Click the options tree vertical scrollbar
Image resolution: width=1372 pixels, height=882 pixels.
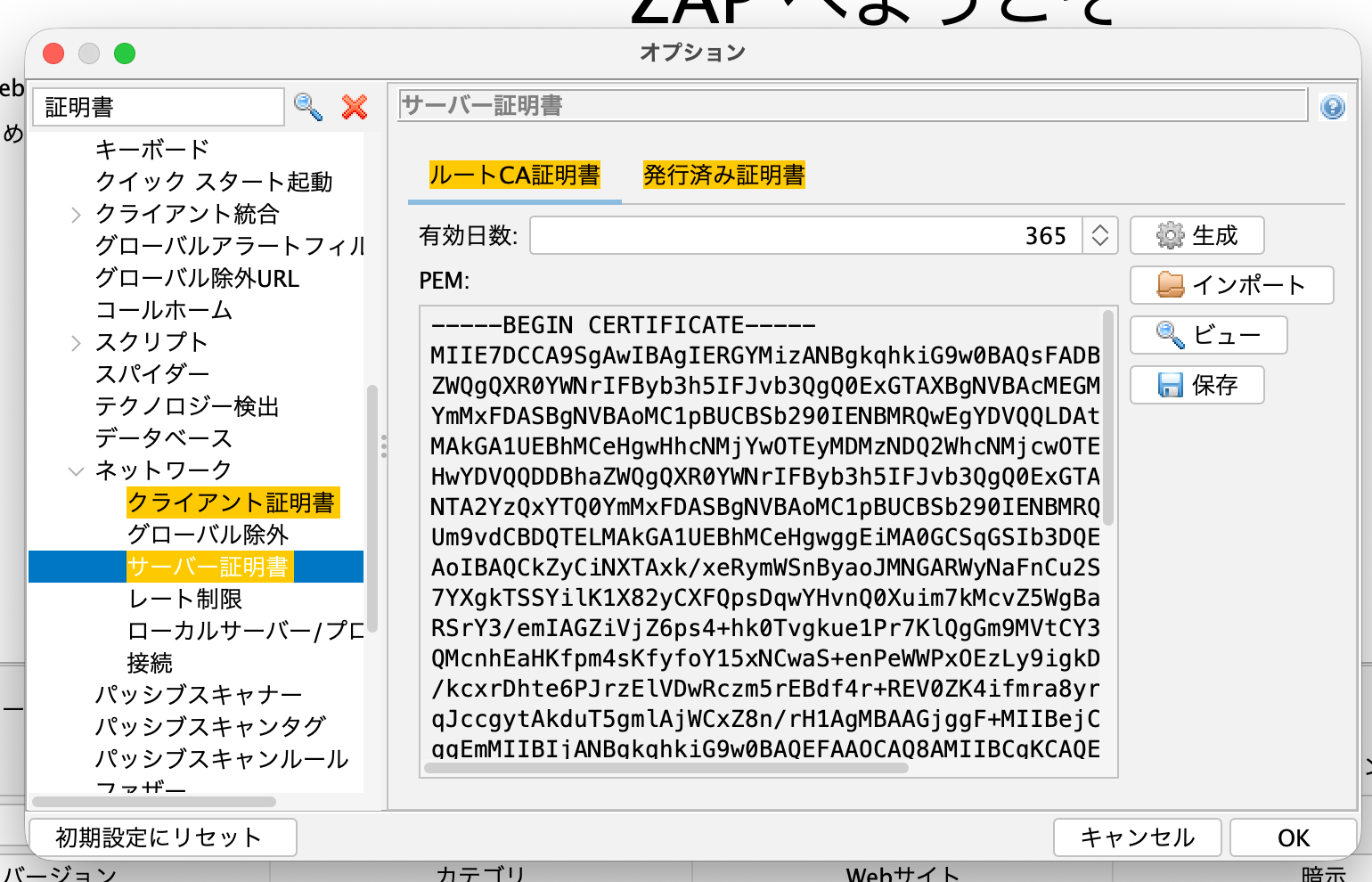coord(372,508)
